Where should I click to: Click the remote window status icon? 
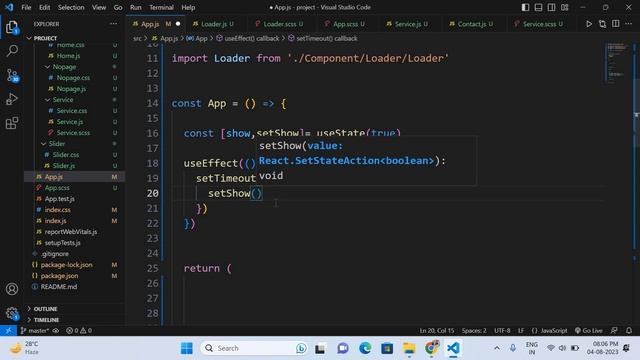(x=8, y=331)
